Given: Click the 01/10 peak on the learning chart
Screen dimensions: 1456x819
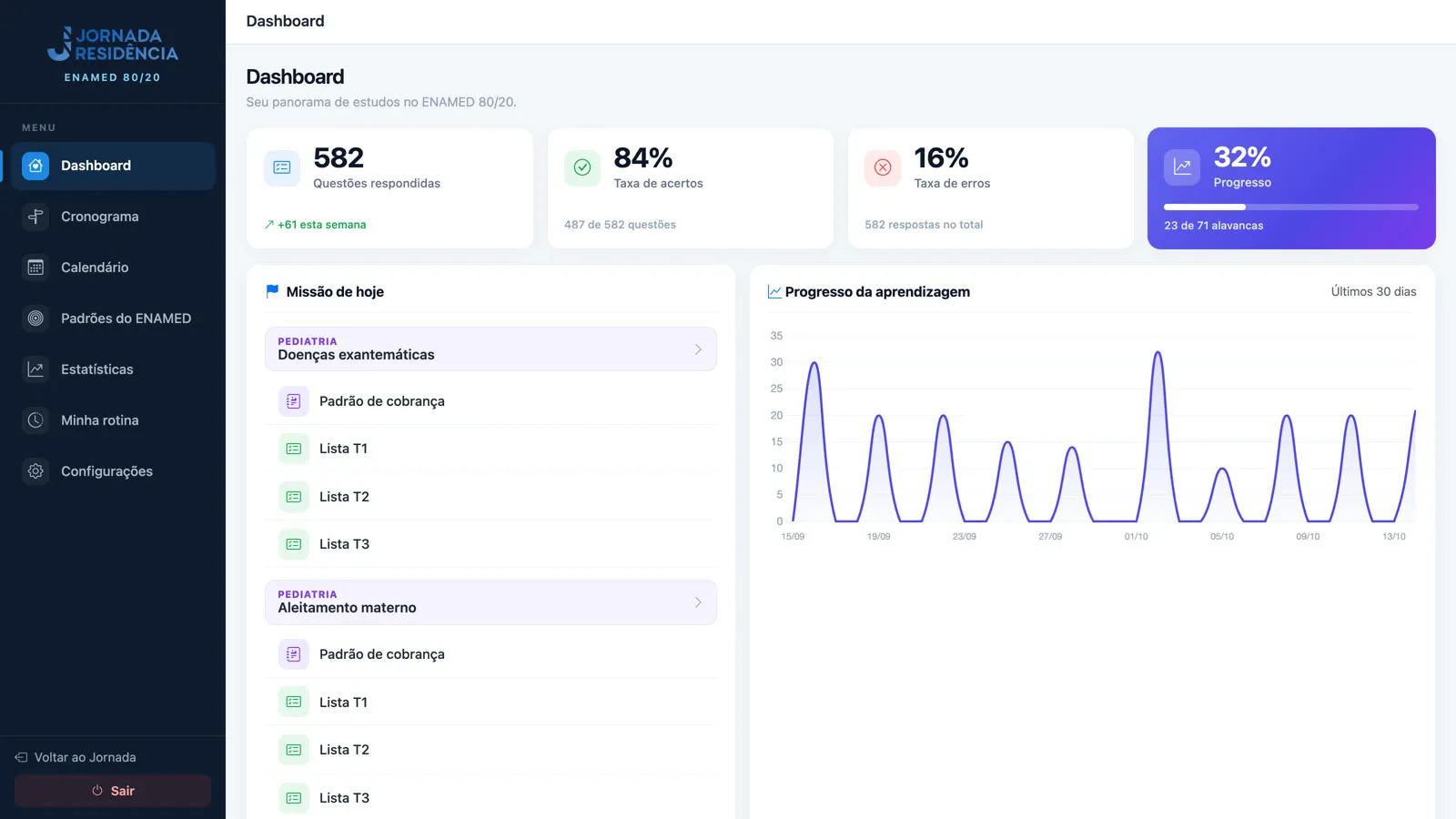Looking at the screenshot, I should [1158, 352].
